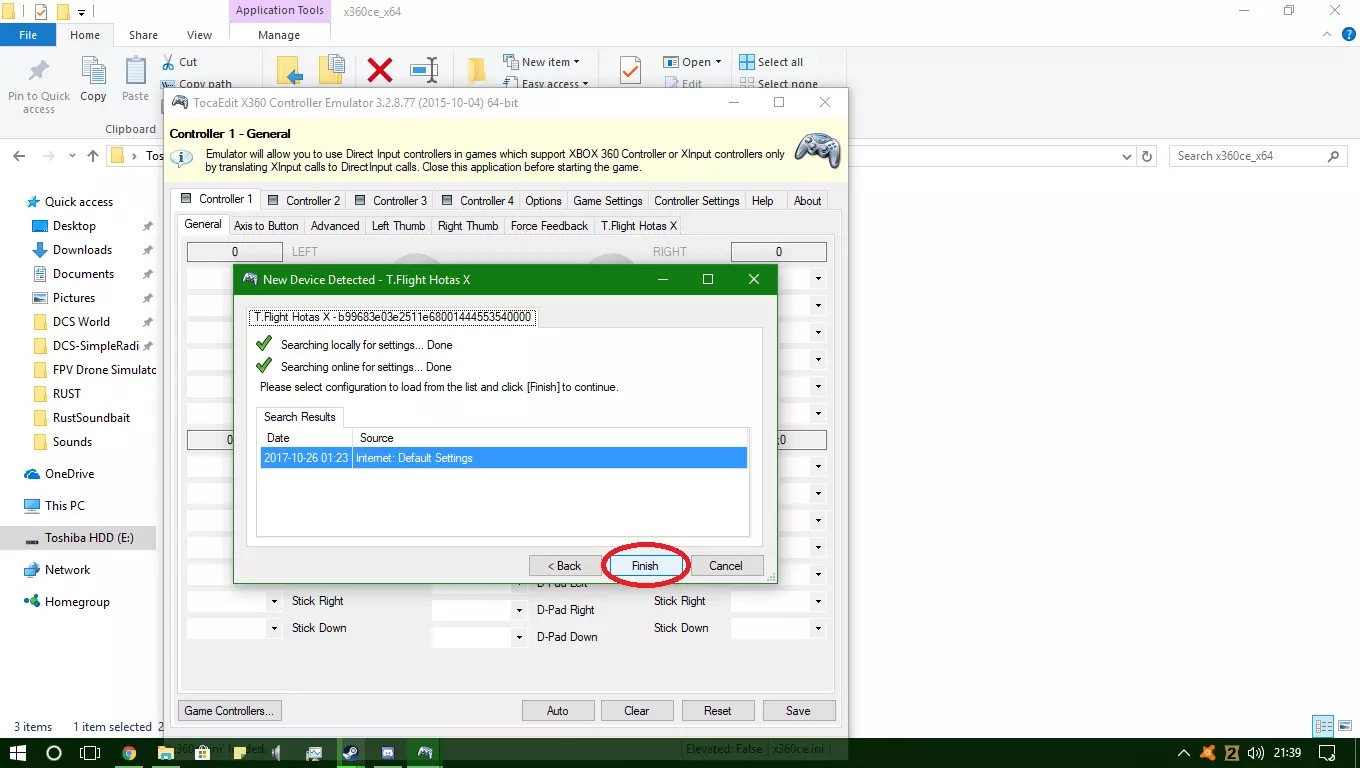Open the Open dropdown in Explorer ribbon
Screen dimensions: 1360x768
[x=692, y=62]
